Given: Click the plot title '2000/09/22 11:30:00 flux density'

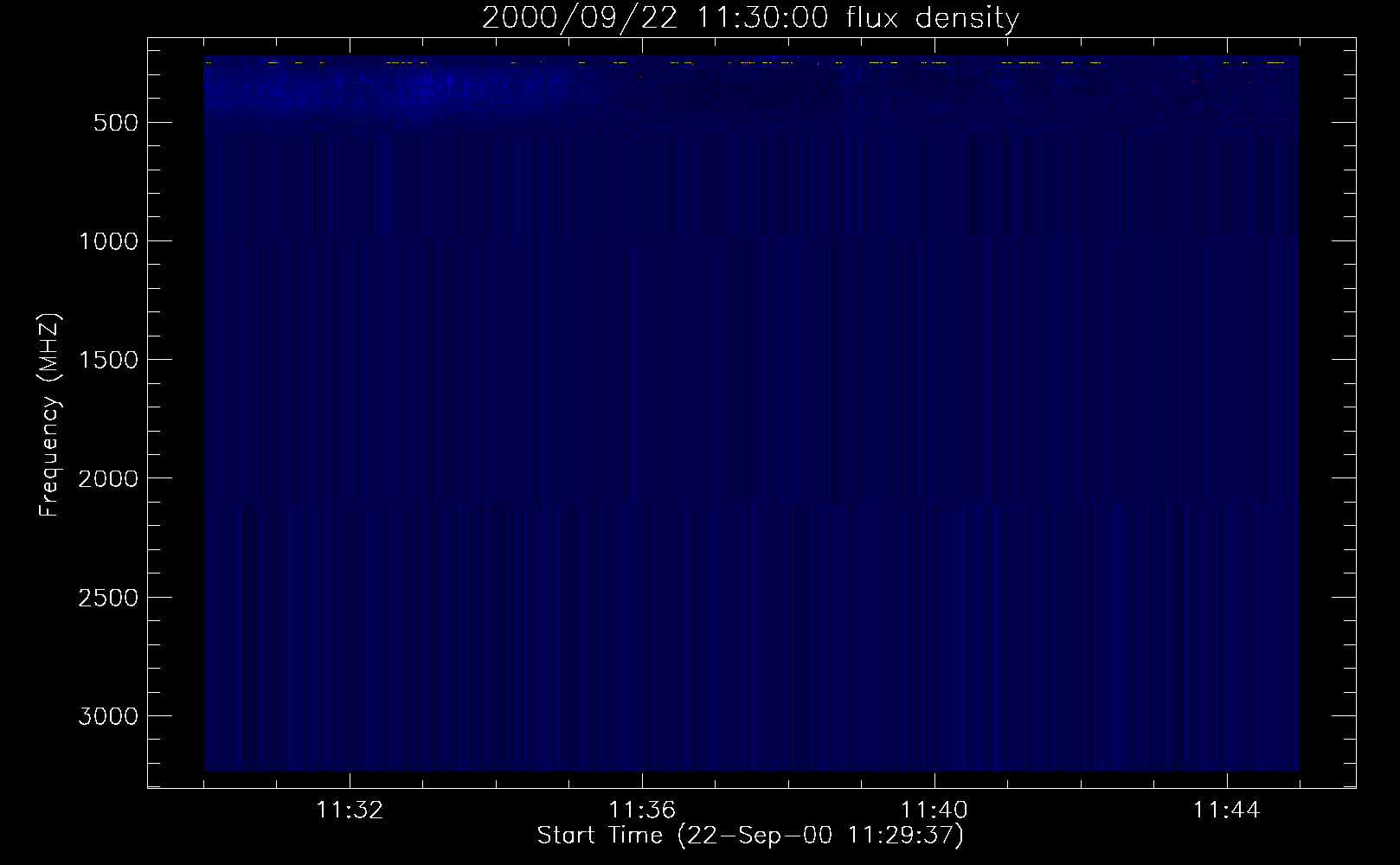Looking at the screenshot, I should pyautogui.click(x=750, y=18).
